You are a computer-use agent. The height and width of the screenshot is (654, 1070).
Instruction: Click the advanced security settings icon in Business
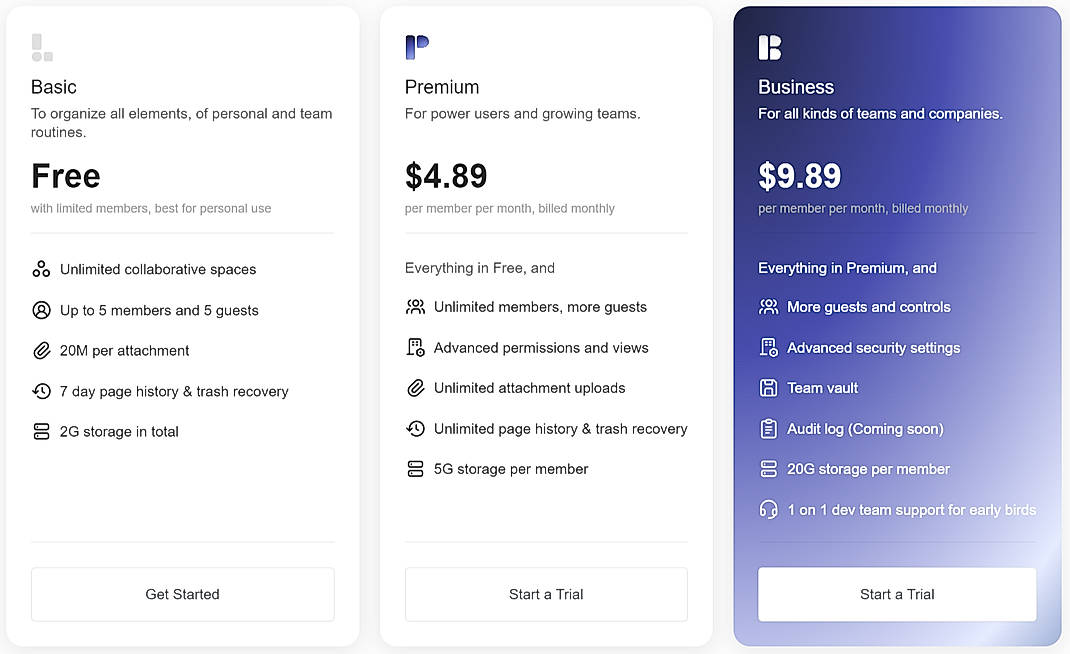tap(768, 347)
